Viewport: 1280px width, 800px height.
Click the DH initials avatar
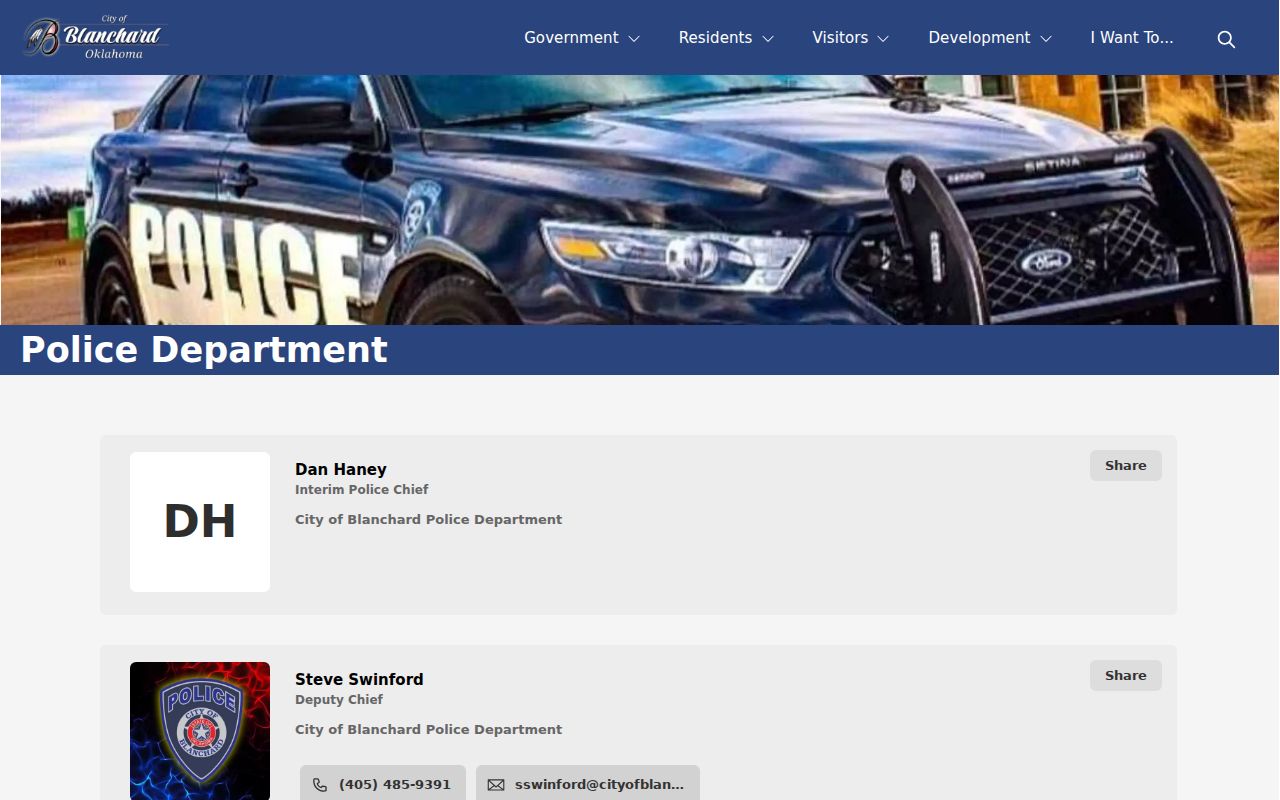(200, 522)
